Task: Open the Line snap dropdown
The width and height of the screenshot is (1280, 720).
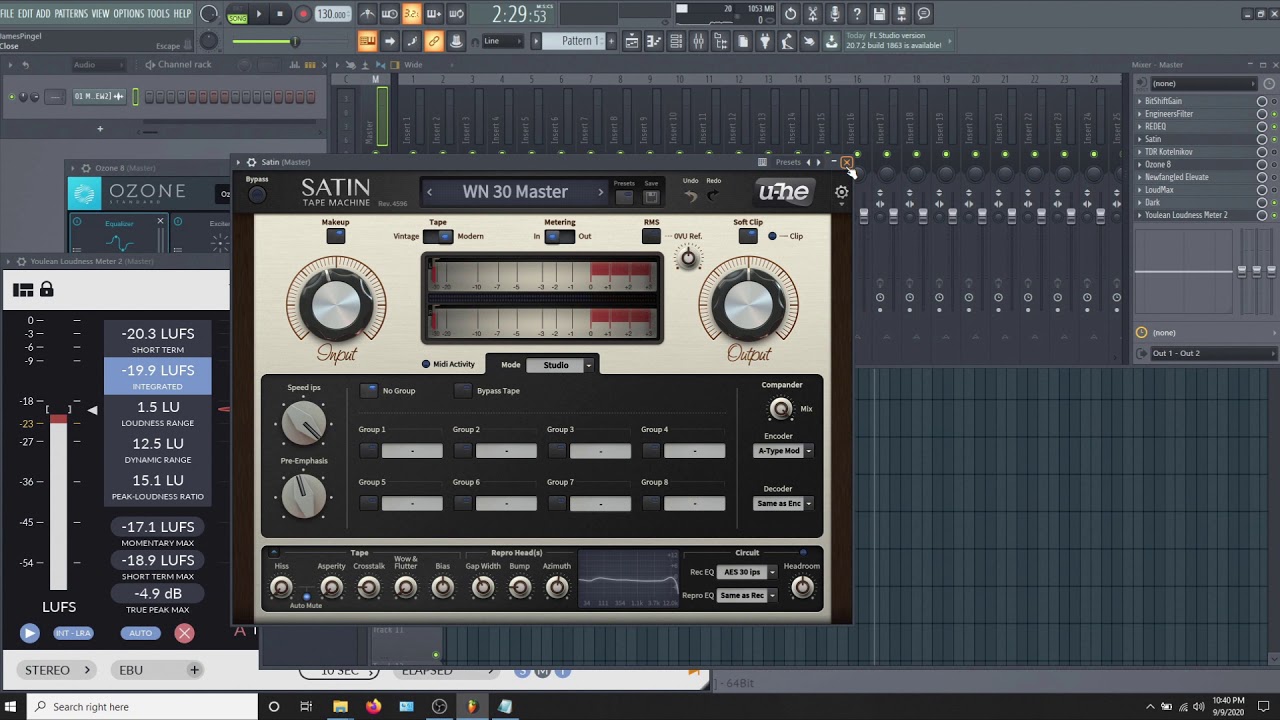Action: (503, 41)
